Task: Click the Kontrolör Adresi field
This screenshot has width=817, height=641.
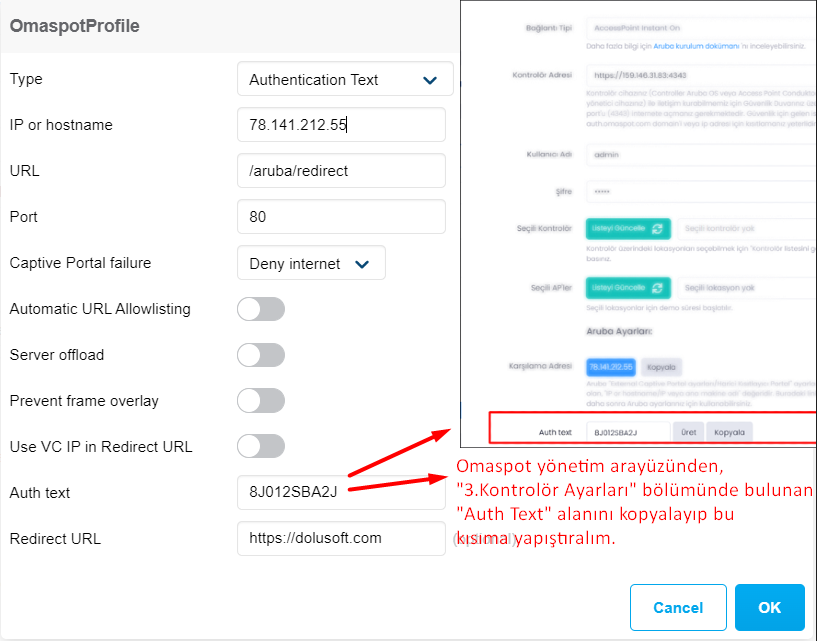Action: point(700,75)
